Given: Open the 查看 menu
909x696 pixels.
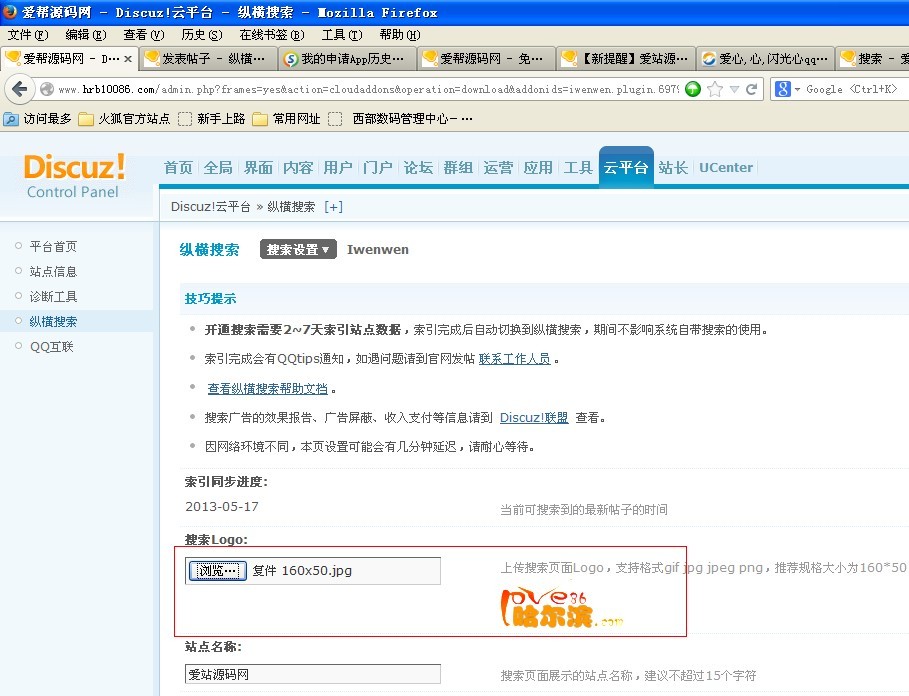Looking at the screenshot, I should [144, 35].
